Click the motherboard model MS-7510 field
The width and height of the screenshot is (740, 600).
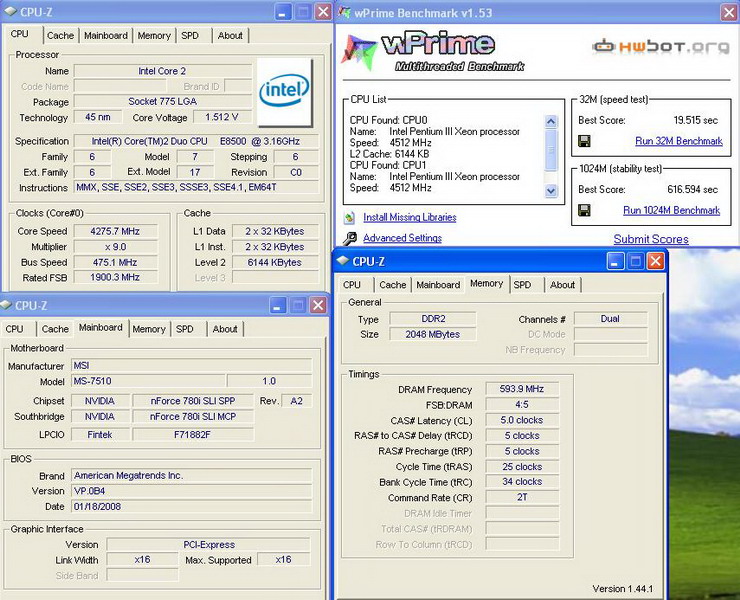(148, 381)
